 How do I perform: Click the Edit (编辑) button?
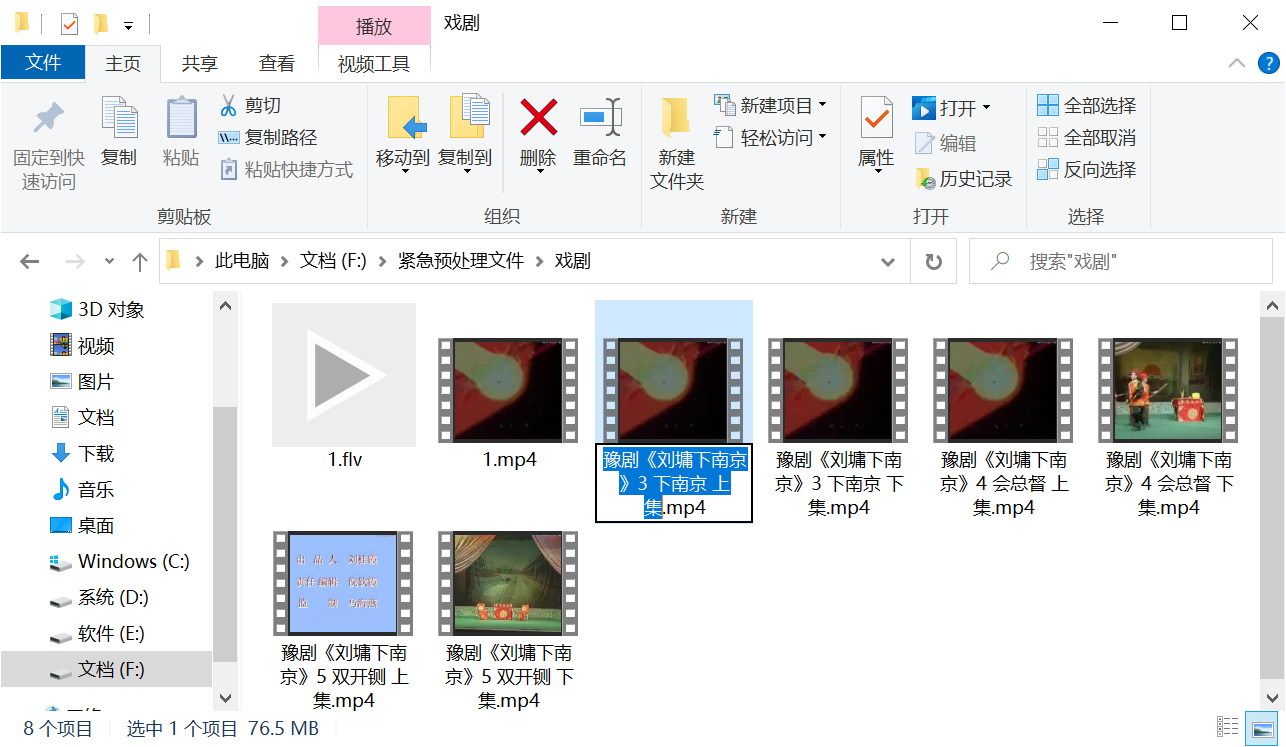(945, 144)
